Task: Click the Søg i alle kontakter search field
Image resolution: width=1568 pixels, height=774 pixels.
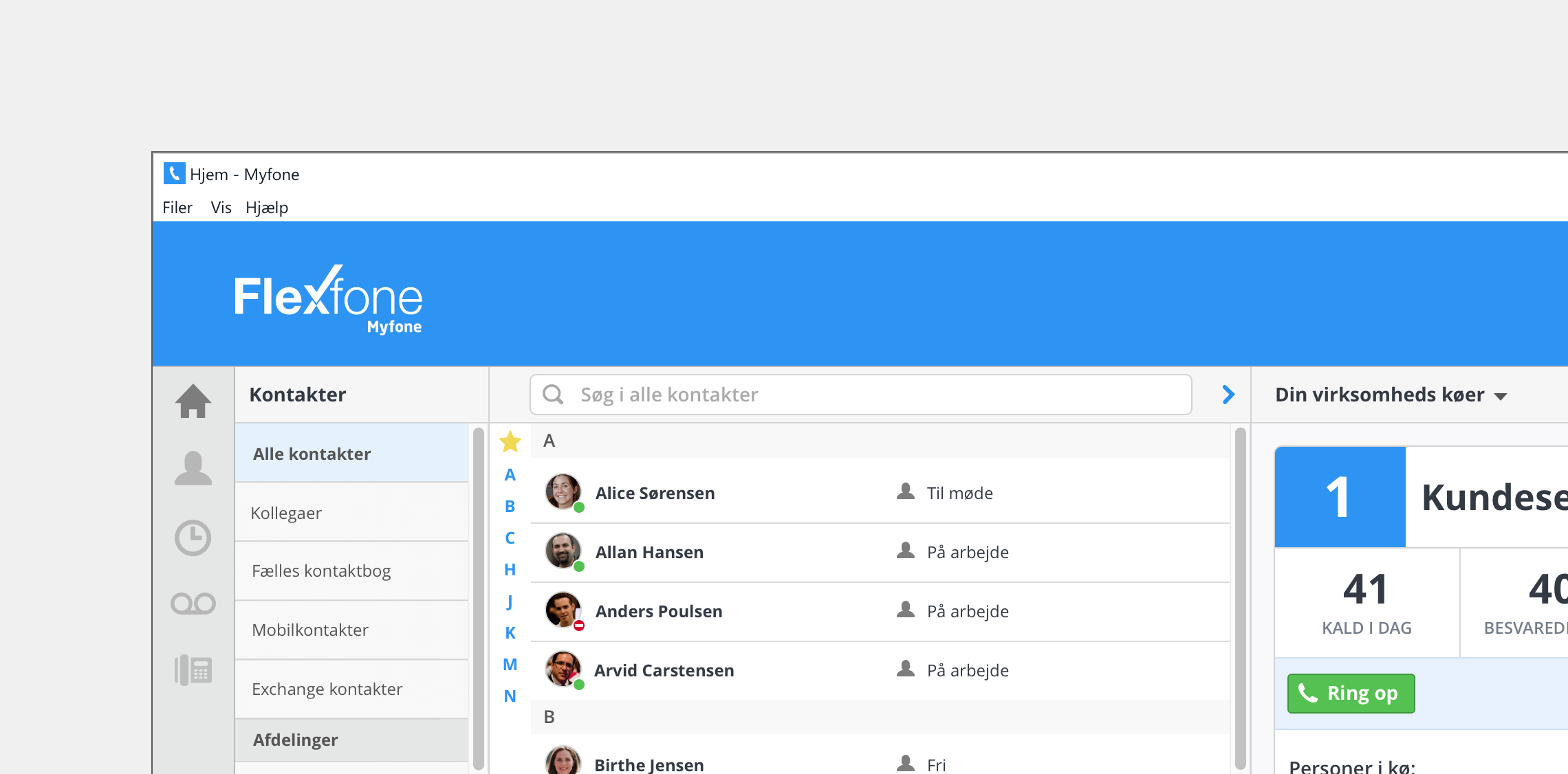Action: pos(860,395)
